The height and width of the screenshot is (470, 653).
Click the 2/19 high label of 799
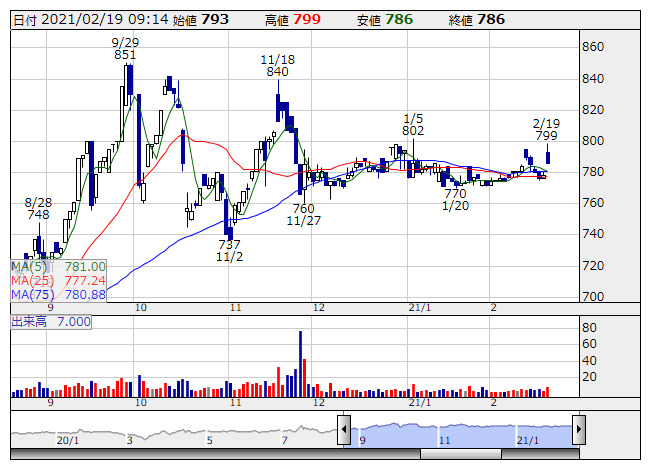click(546, 129)
